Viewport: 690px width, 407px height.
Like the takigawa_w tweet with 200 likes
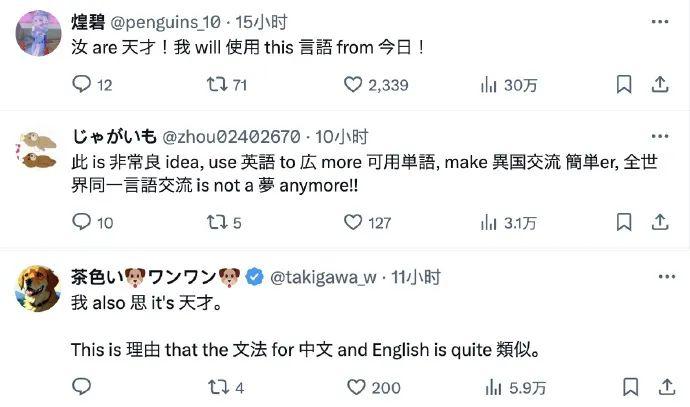click(356, 387)
